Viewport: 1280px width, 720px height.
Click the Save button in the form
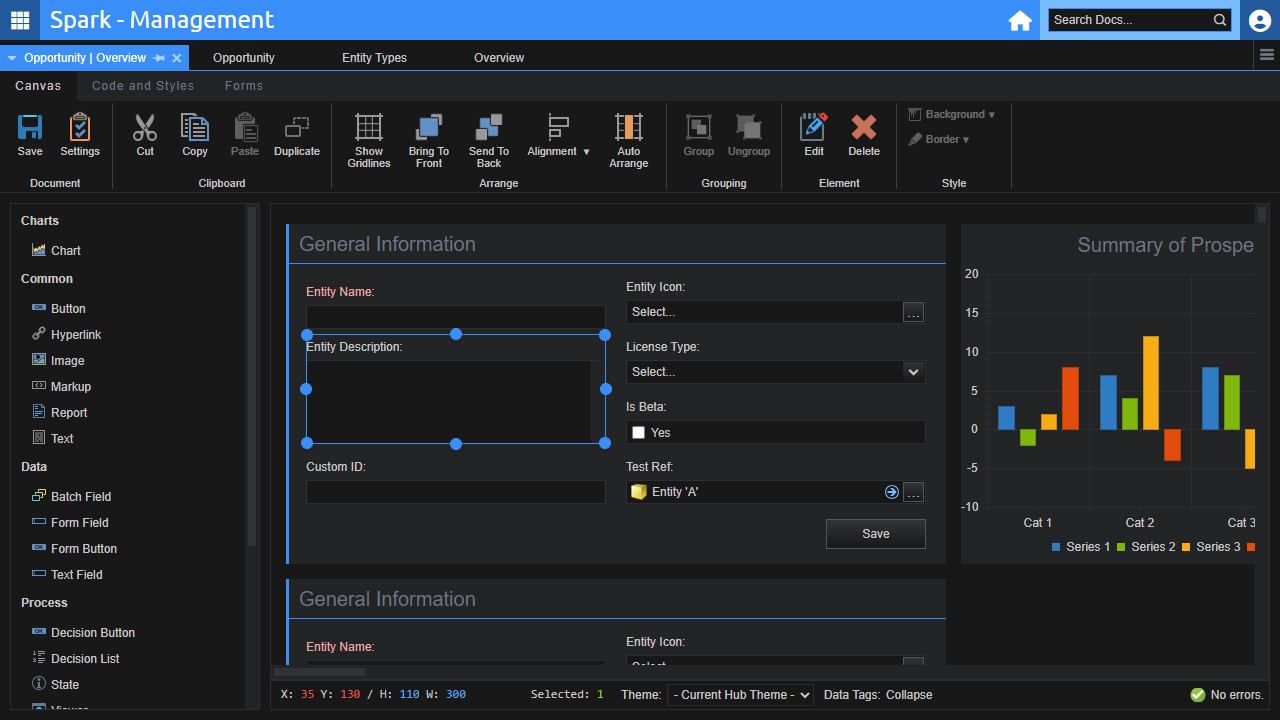(x=876, y=534)
